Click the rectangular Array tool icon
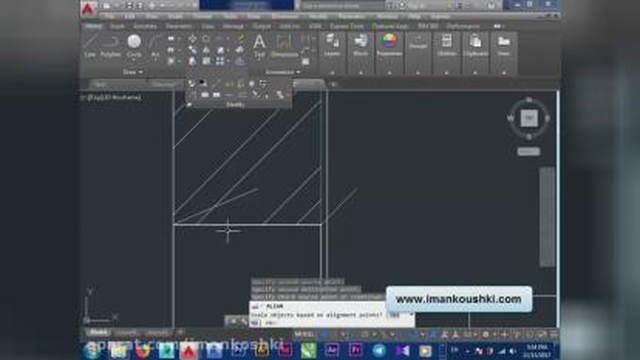Image resolution: width=640 pixels, height=360 pixels. tap(220, 61)
